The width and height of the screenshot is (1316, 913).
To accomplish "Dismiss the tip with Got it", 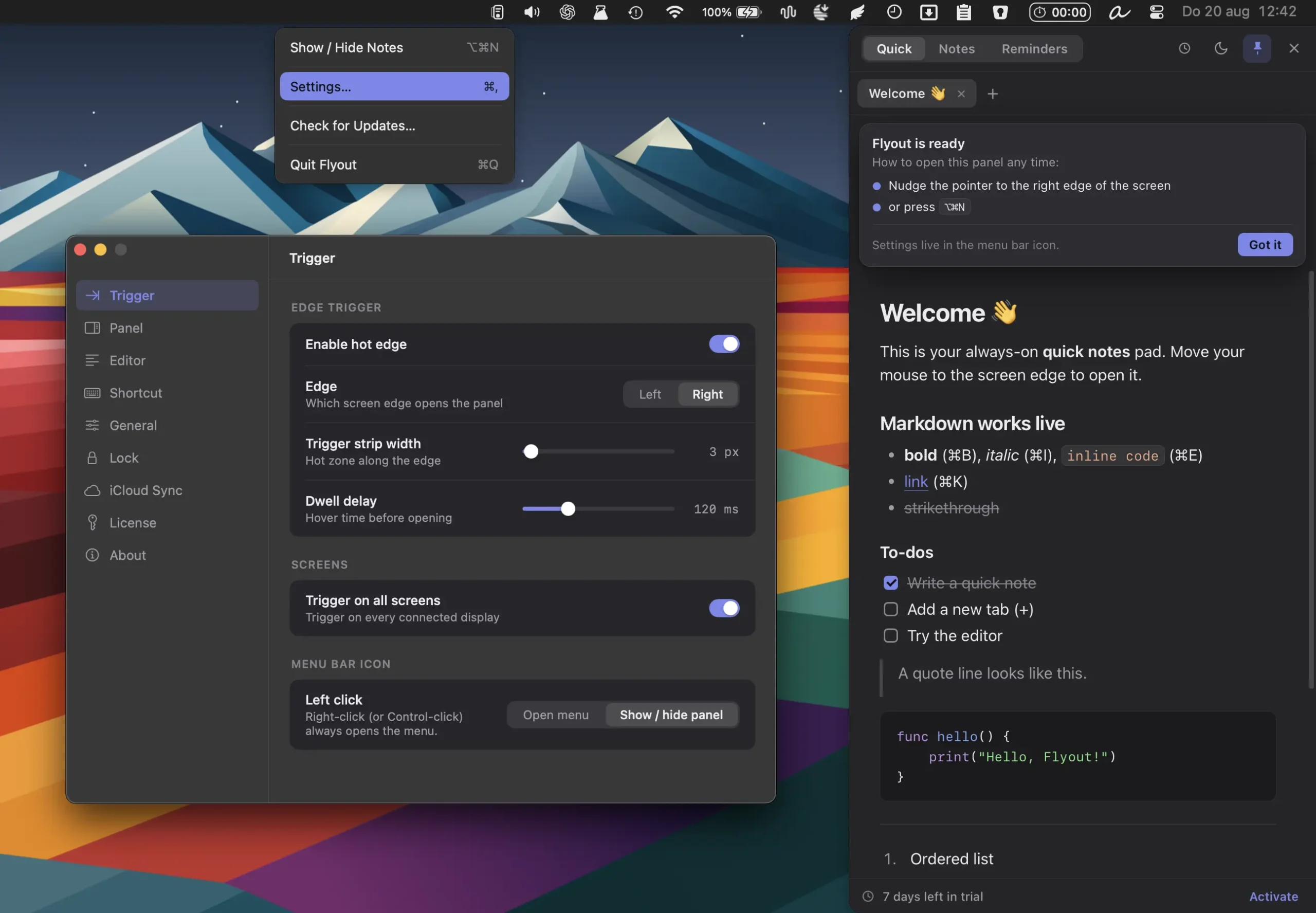I will (x=1265, y=245).
